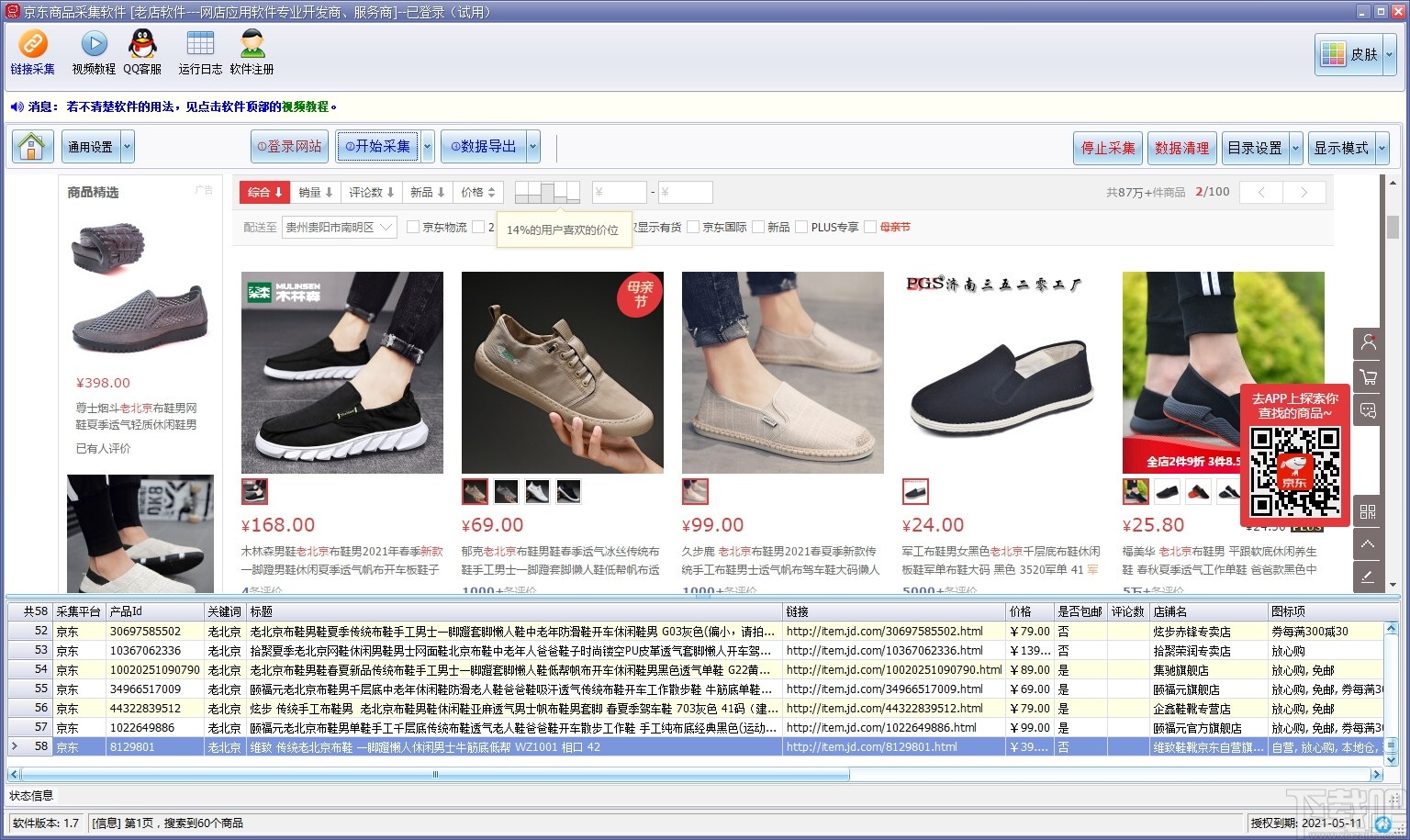Select table row with 产品Id 30697585502
This screenshot has height=840, width=1410.
(x=696, y=632)
